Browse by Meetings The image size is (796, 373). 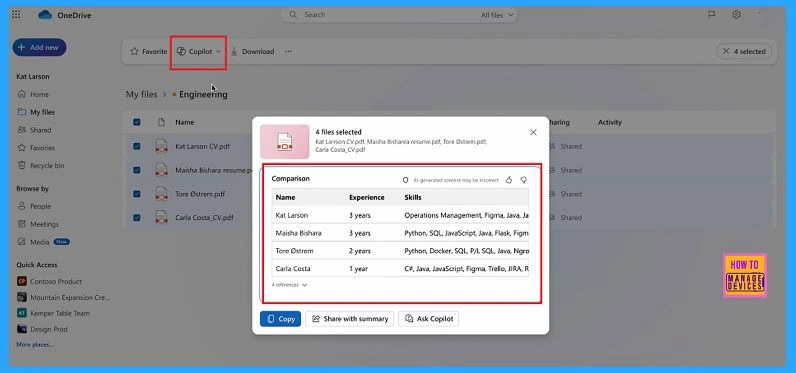coord(38,224)
